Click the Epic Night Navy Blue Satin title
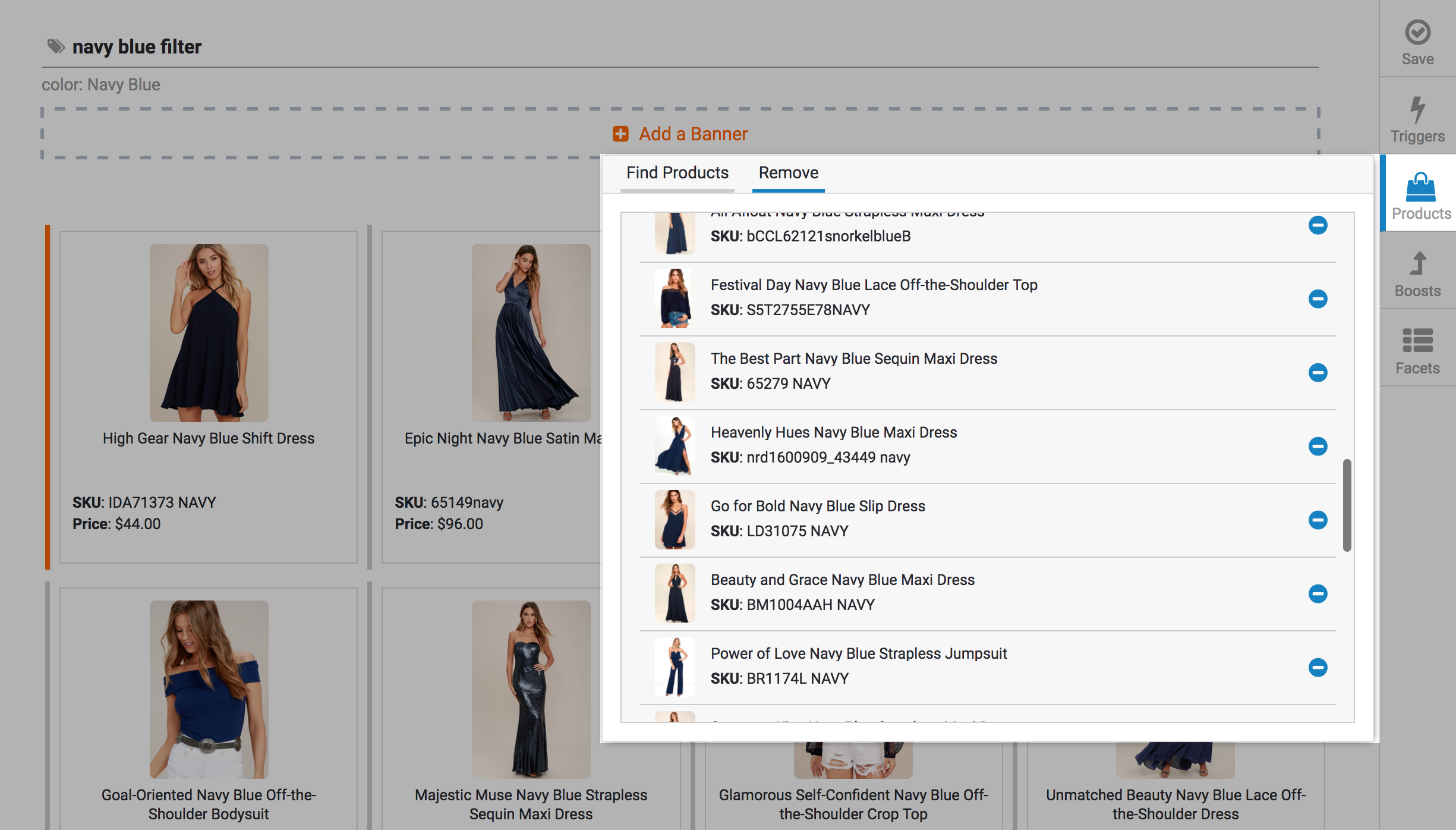Viewport: 1456px width, 830px height. pos(503,438)
